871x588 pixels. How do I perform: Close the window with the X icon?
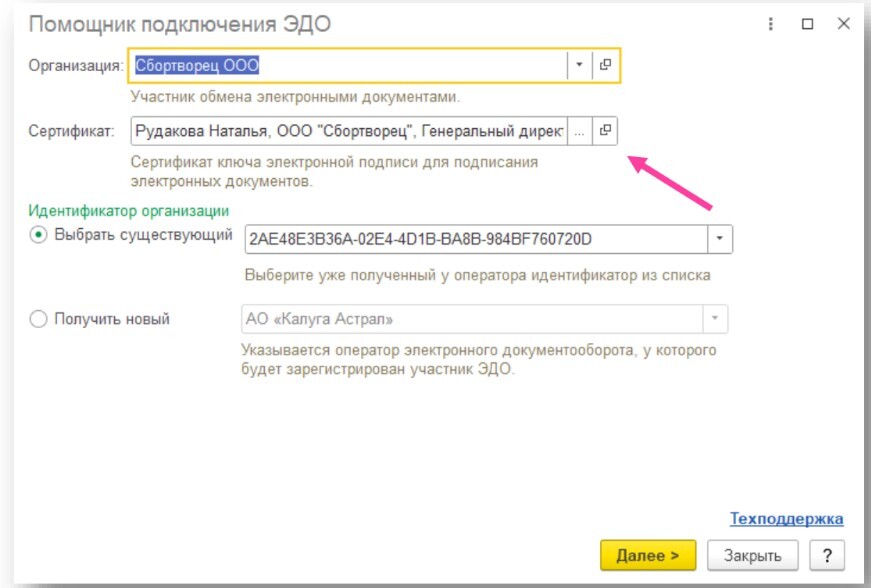[x=843, y=24]
